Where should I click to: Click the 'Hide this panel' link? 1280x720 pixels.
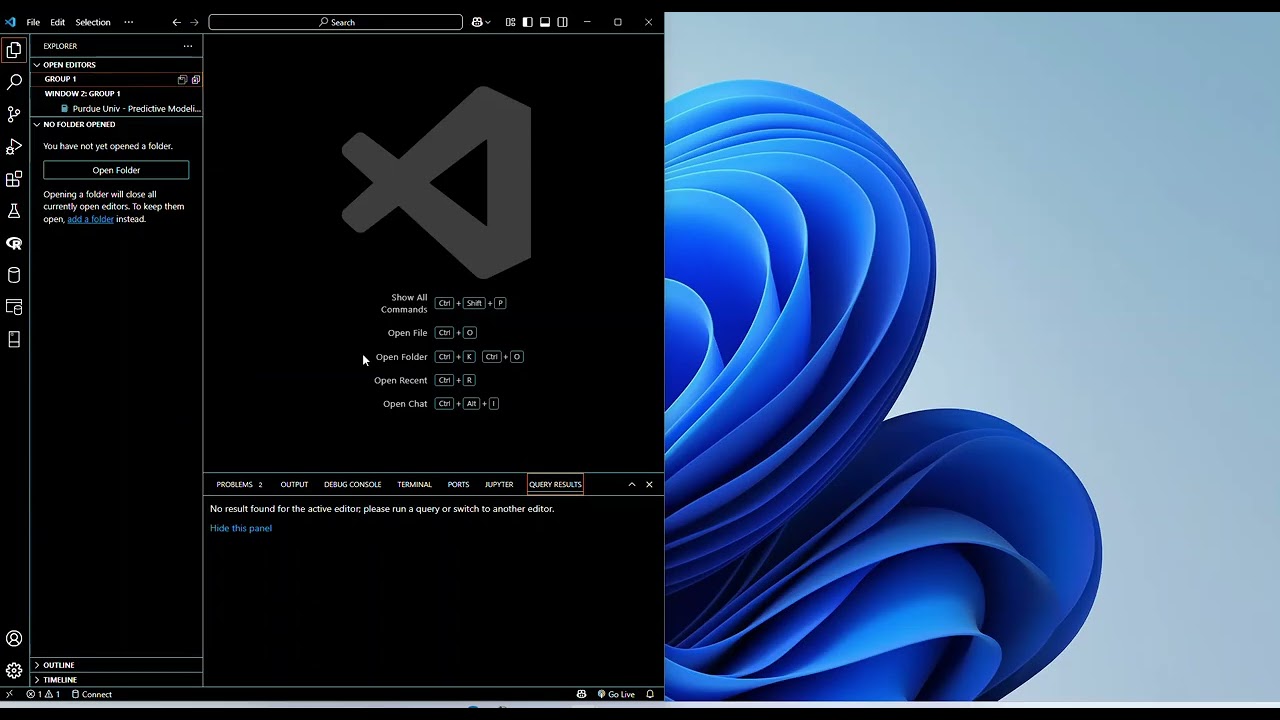241,528
